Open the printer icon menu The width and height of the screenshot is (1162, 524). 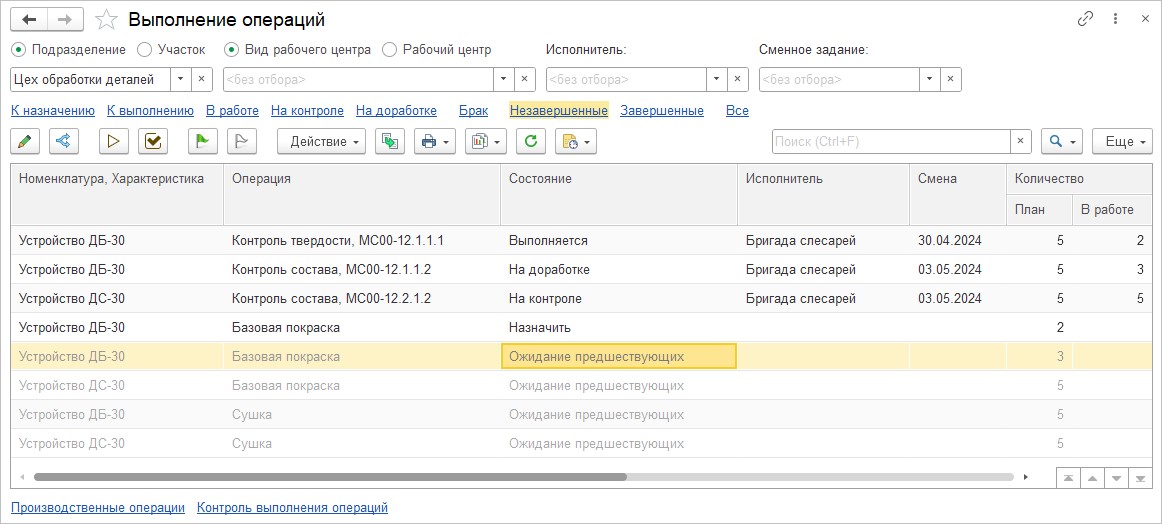tap(435, 142)
